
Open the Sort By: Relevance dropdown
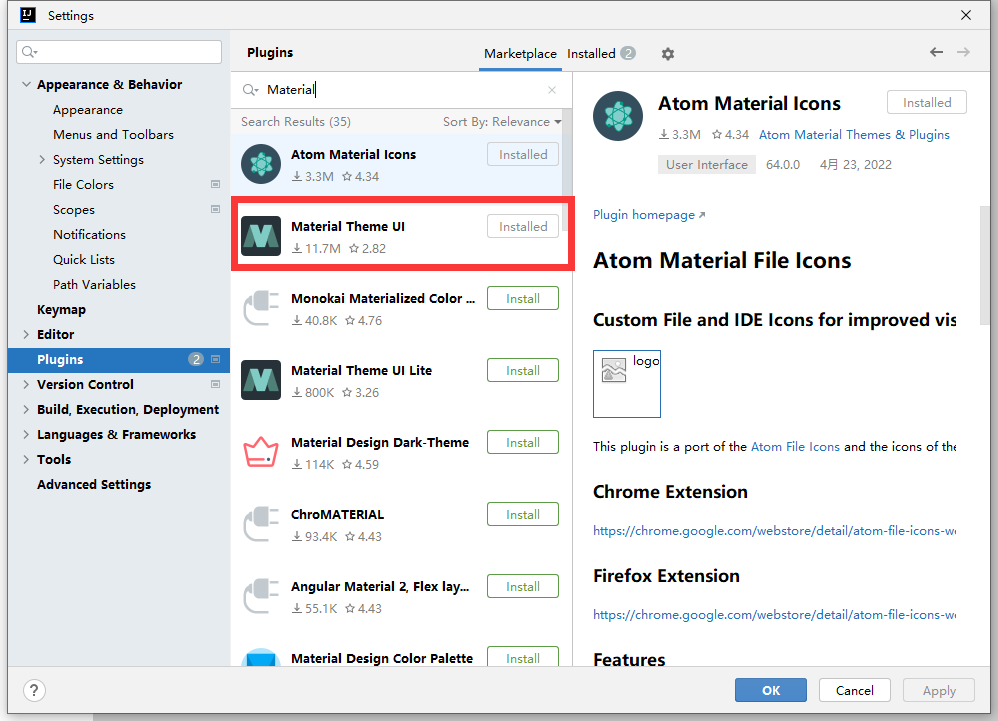coord(502,122)
